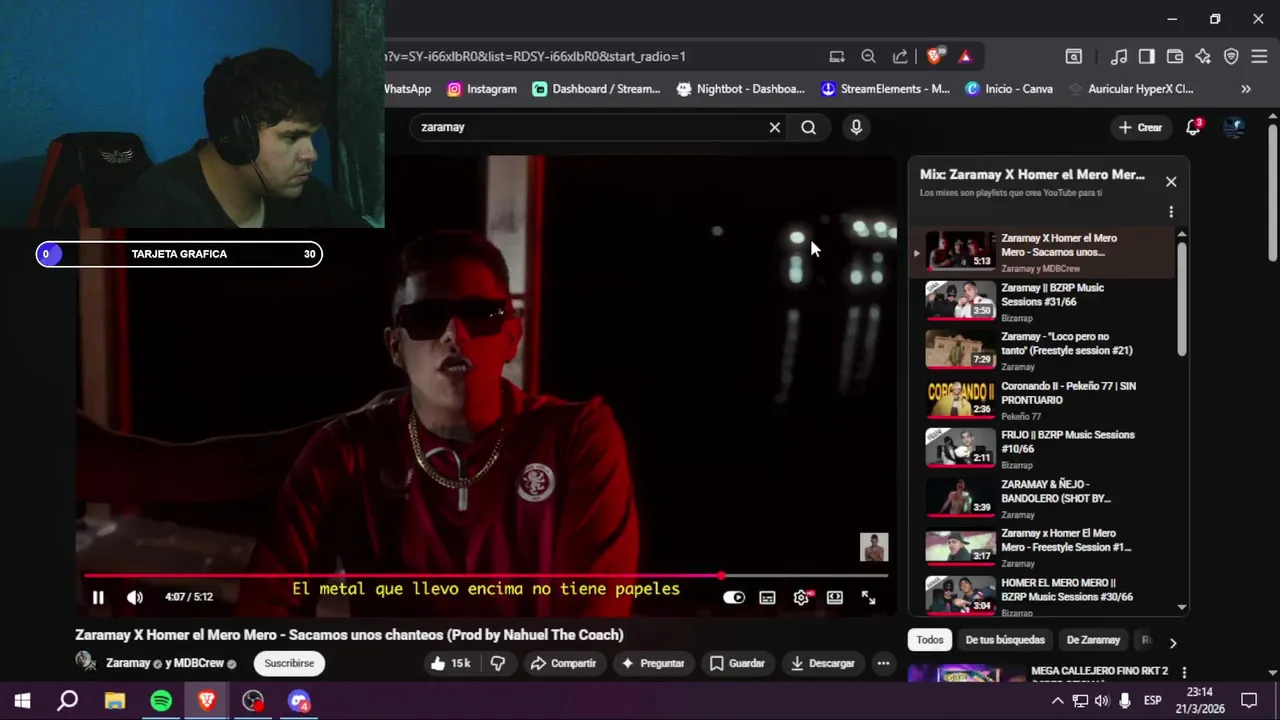Enter fullscreen mode in the player
1280x720 pixels.
(868, 597)
